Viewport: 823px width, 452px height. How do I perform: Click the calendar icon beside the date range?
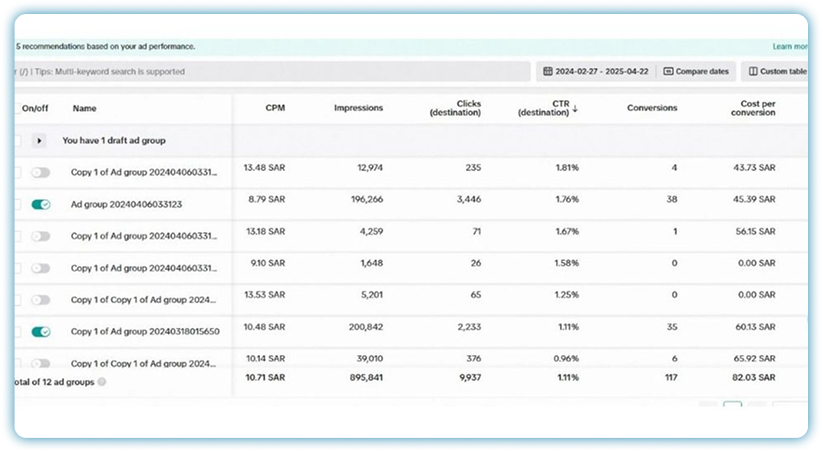coord(547,72)
